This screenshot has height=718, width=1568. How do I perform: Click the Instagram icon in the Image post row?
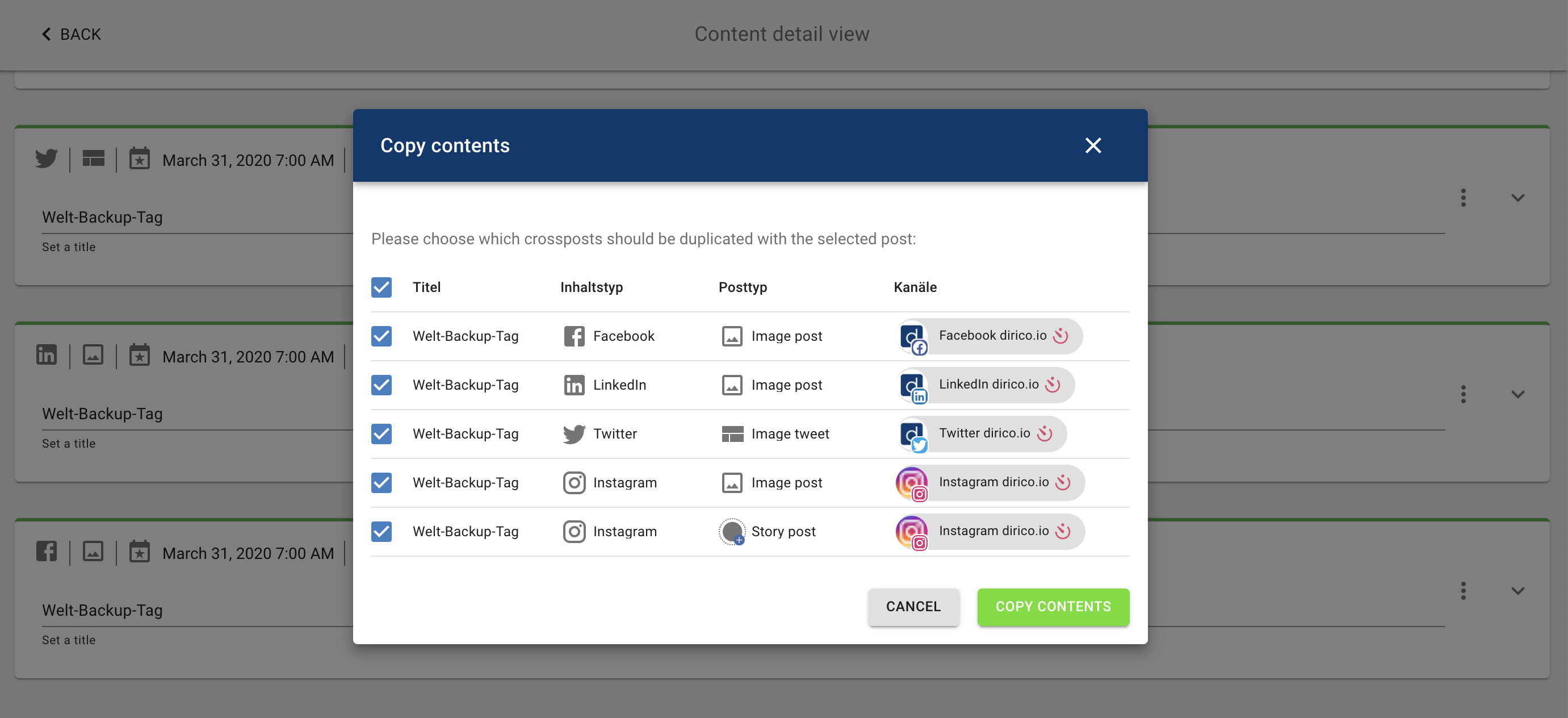tap(574, 482)
